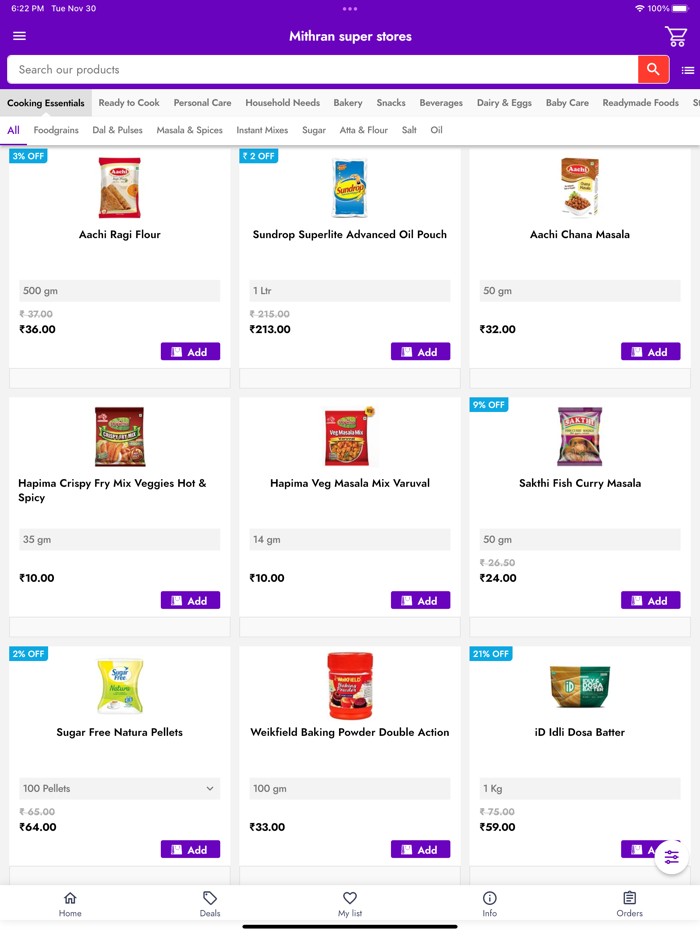Filter by Masala & Spices subcategory
700x934 pixels.
(x=189, y=130)
